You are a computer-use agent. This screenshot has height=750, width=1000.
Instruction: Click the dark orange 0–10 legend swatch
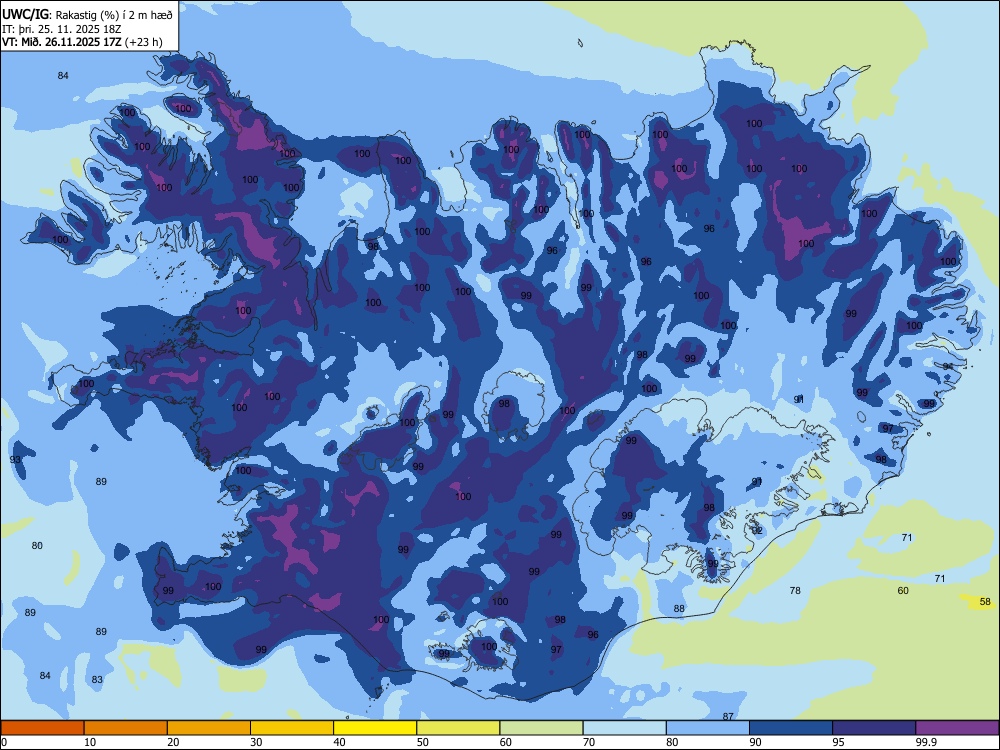(x=42, y=728)
